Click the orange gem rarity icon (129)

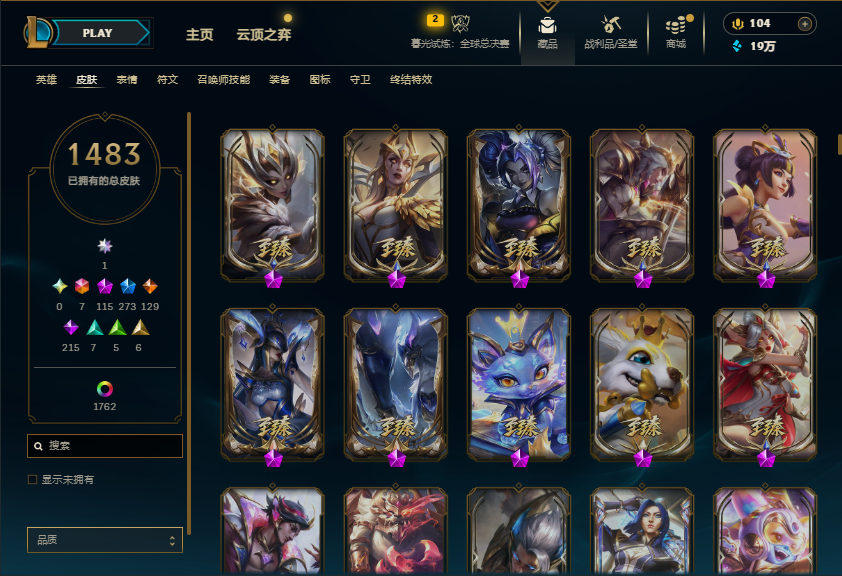[x=150, y=286]
